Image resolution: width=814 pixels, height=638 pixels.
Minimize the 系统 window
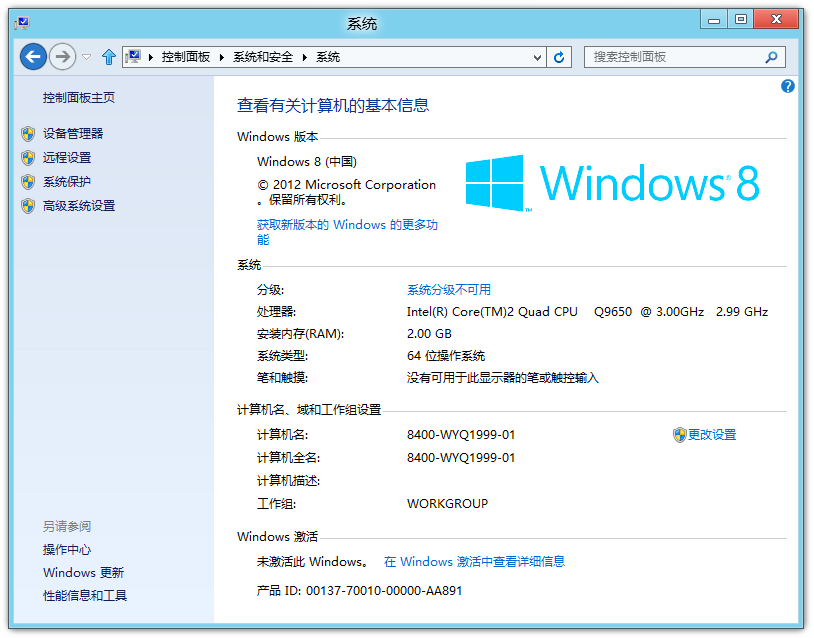click(x=714, y=20)
